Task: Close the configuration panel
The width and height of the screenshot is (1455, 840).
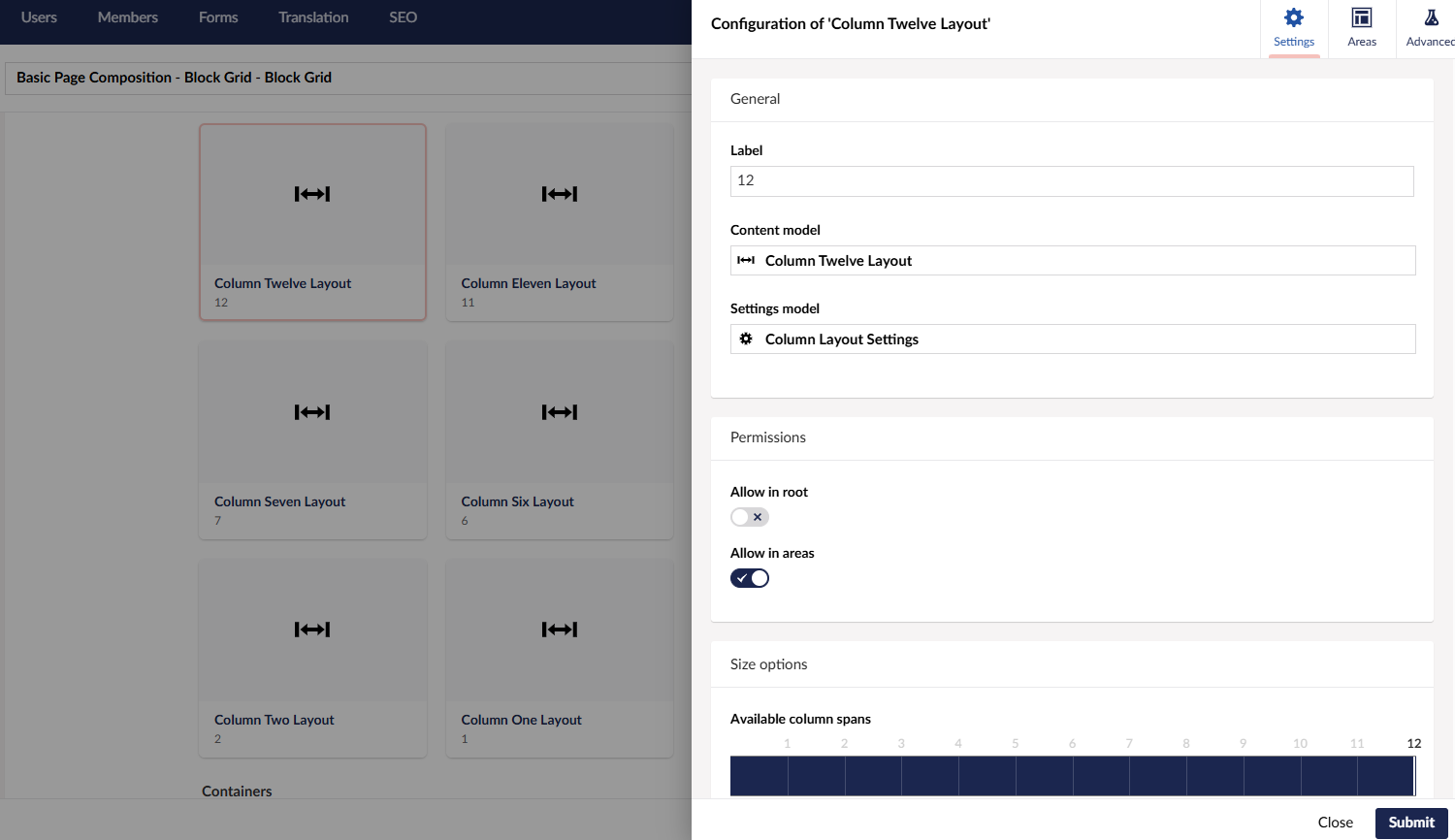Action: point(1335,823)
